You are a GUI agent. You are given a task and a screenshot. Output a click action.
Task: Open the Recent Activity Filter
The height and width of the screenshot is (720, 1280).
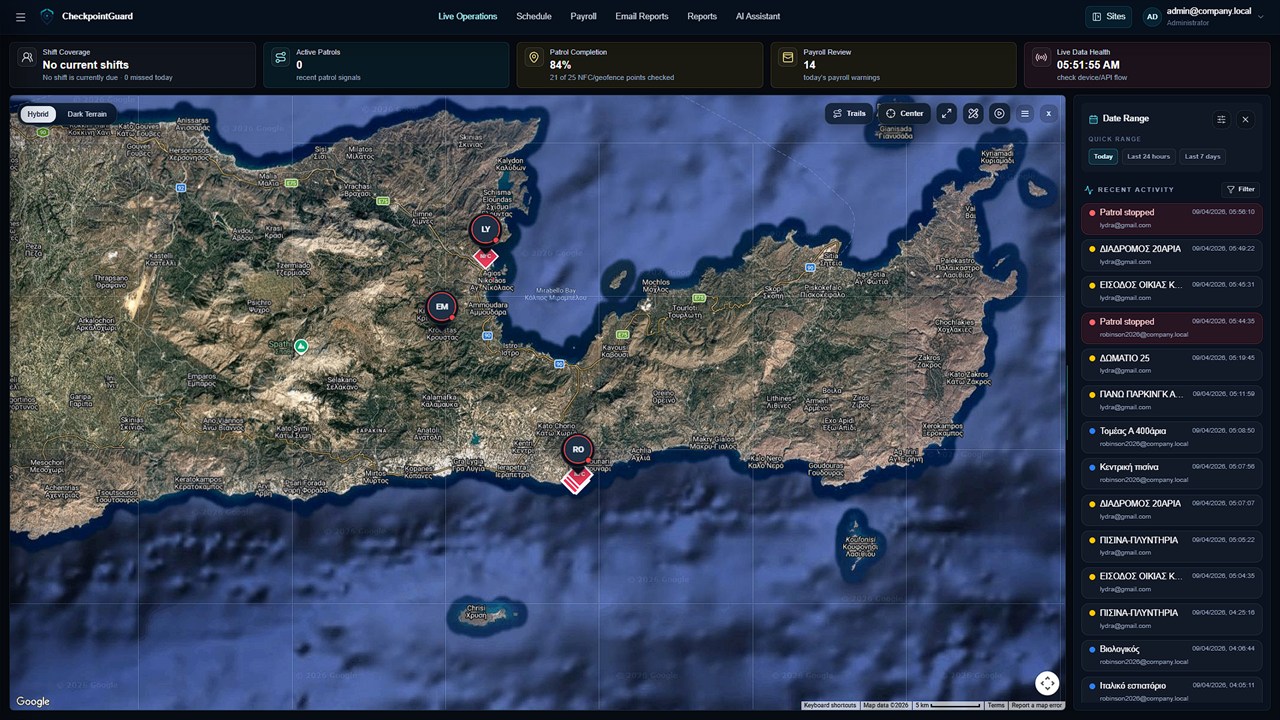1240,189
